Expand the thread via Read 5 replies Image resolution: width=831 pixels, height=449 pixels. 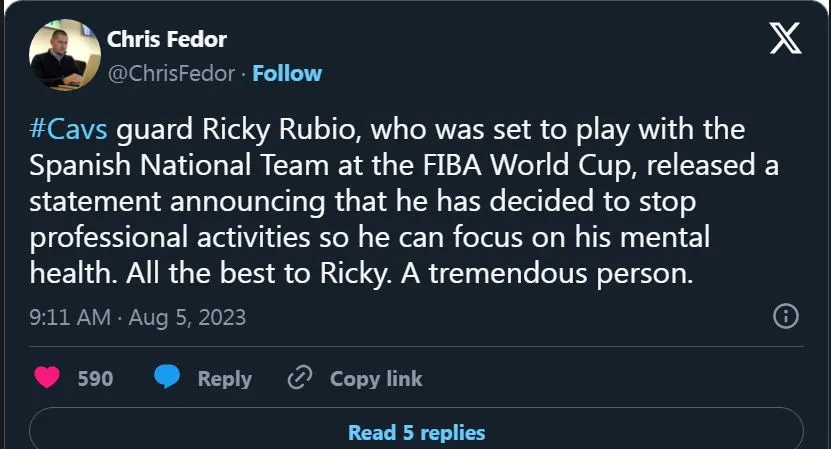point(416,432)
